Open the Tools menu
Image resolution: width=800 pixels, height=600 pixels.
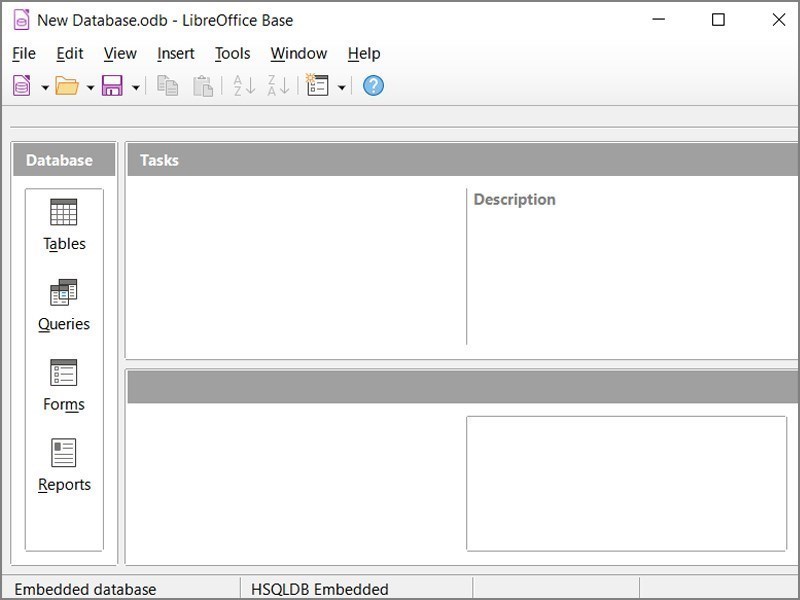click(x=232, y=54)
